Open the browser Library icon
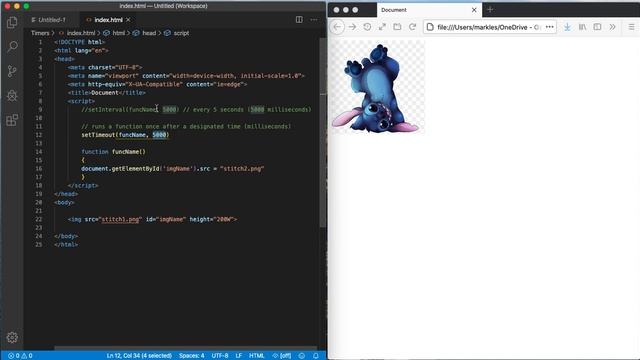Image resolution: width=640 pixels, height=360 pixels. 582,27
